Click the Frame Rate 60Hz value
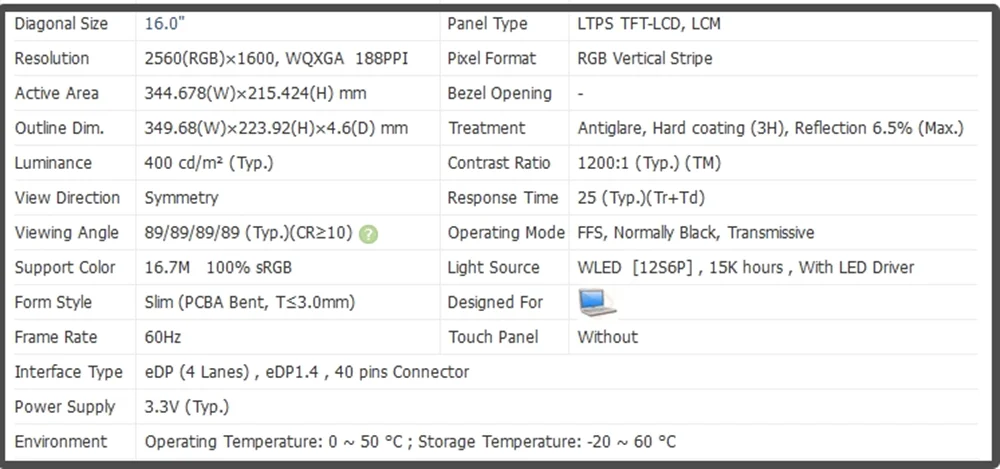 tap(163, 338)
